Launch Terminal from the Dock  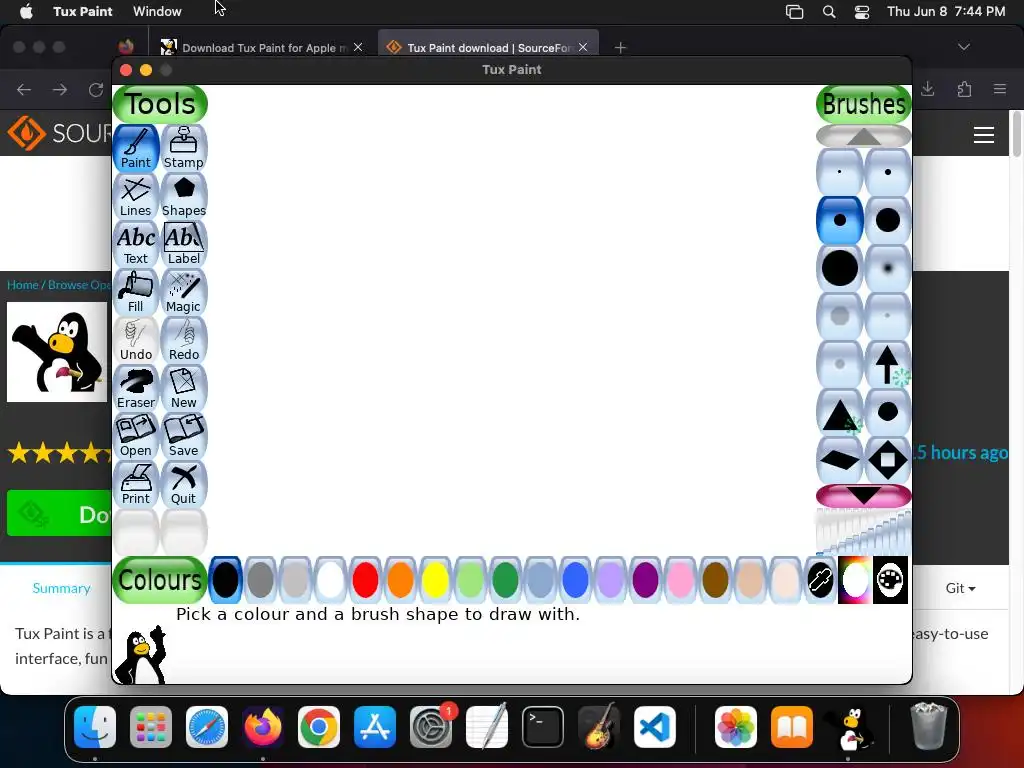[543, 727]
